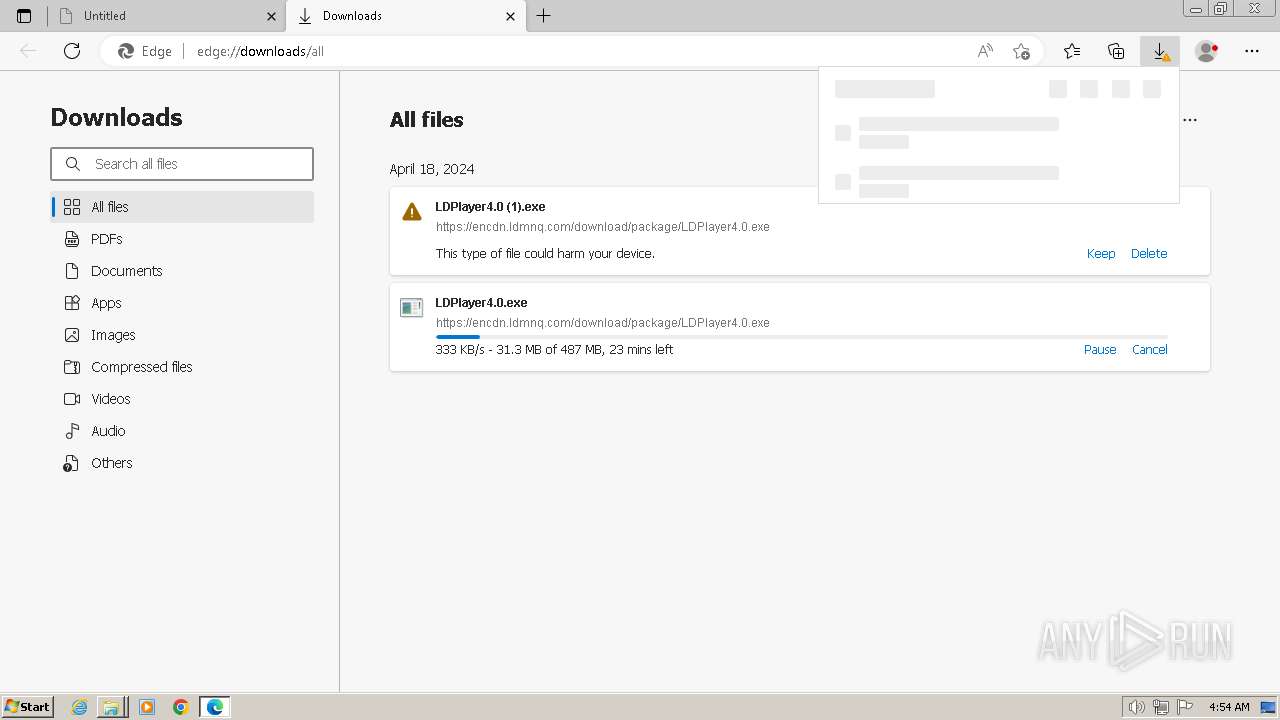Filter downloads by PDFs

tap(182, 239)
